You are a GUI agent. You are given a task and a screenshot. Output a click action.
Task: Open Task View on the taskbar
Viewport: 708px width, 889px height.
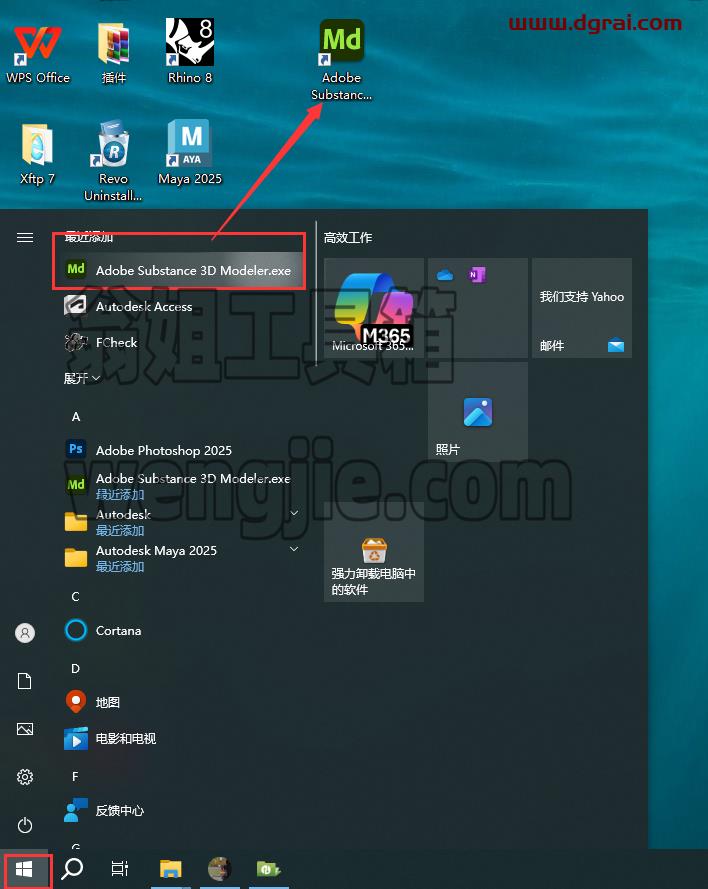[120, 869]
